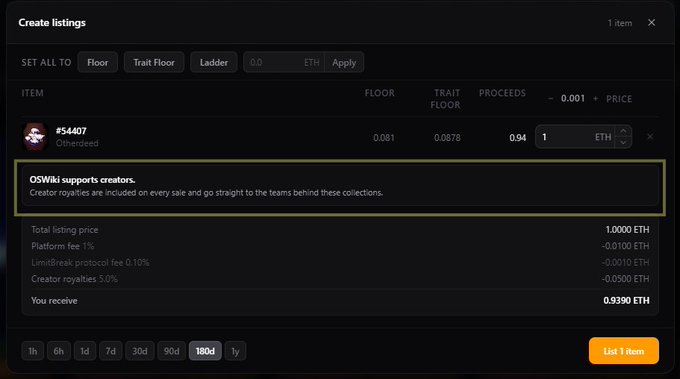Remove item #54407 from listings
Image resolution: width=680 pixels, height=379 pixels.
tap(650, 137)
